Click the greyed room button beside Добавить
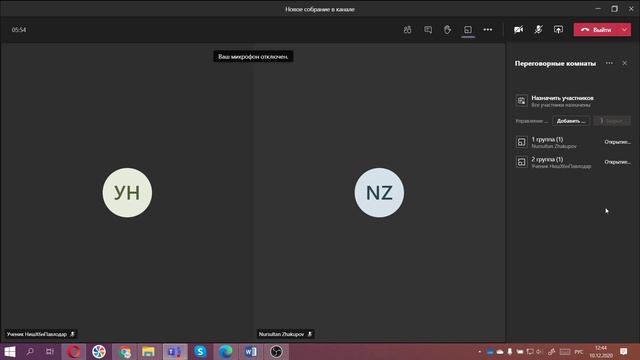This screenshot has width=640, height=360. click(x=612, y=121)
